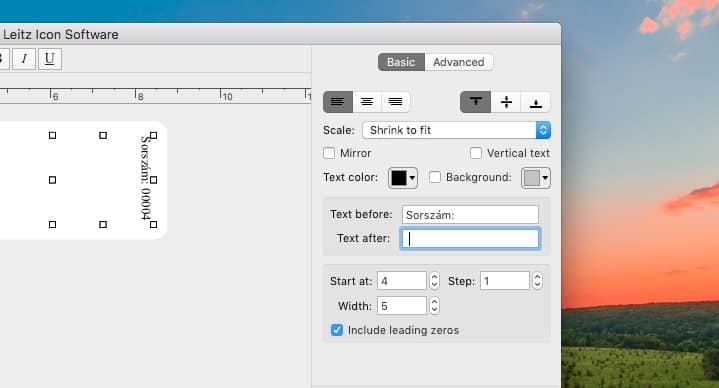The height and width of the screenshot is (388, 719).
Task: Toggle underline text formatting
Action: (50, 59)
